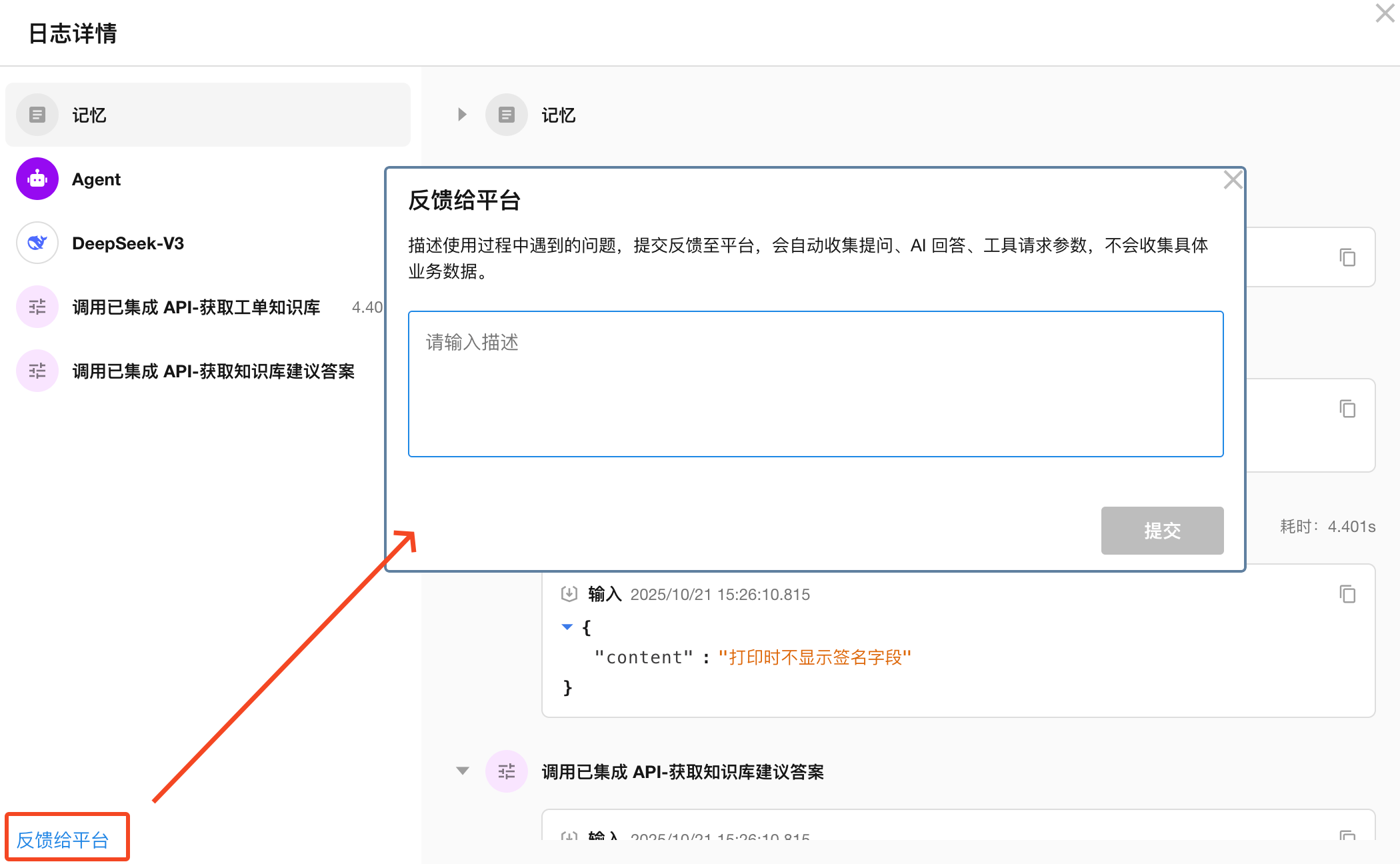Select 记忆 item in left list
Screen dimensions: 1400x864
point(89,115)
